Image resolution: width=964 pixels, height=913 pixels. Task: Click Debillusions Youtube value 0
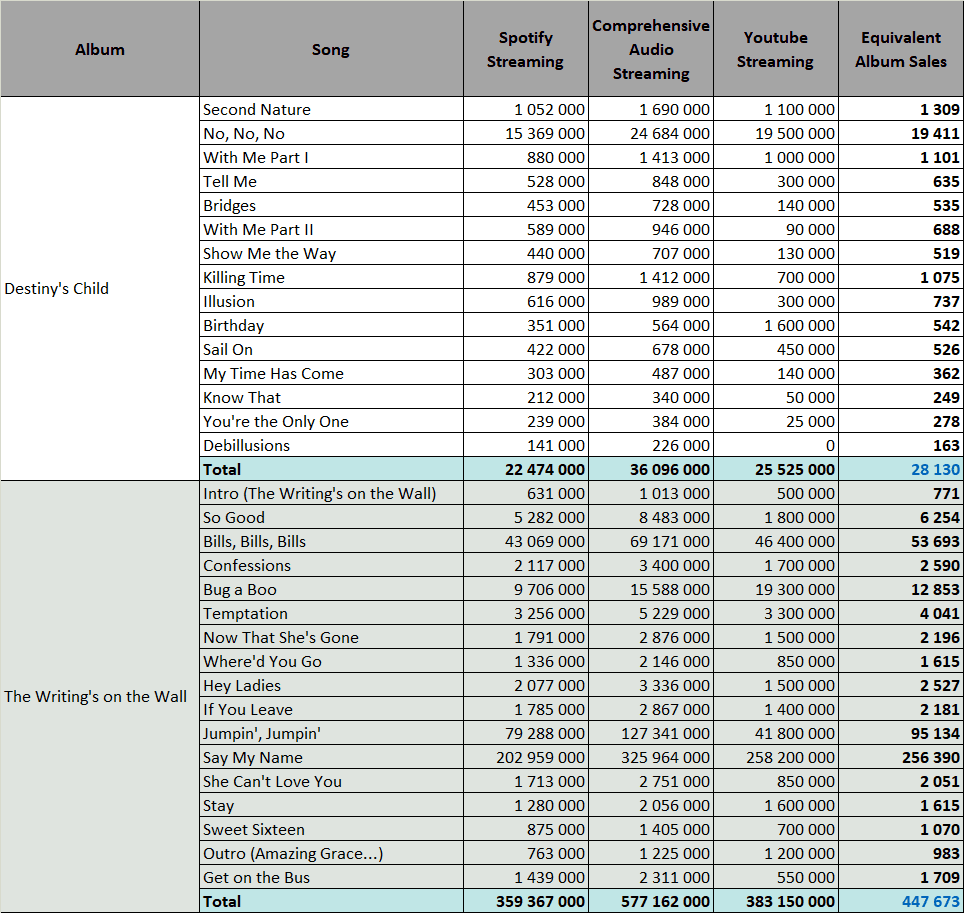click(x=775, y=445)
